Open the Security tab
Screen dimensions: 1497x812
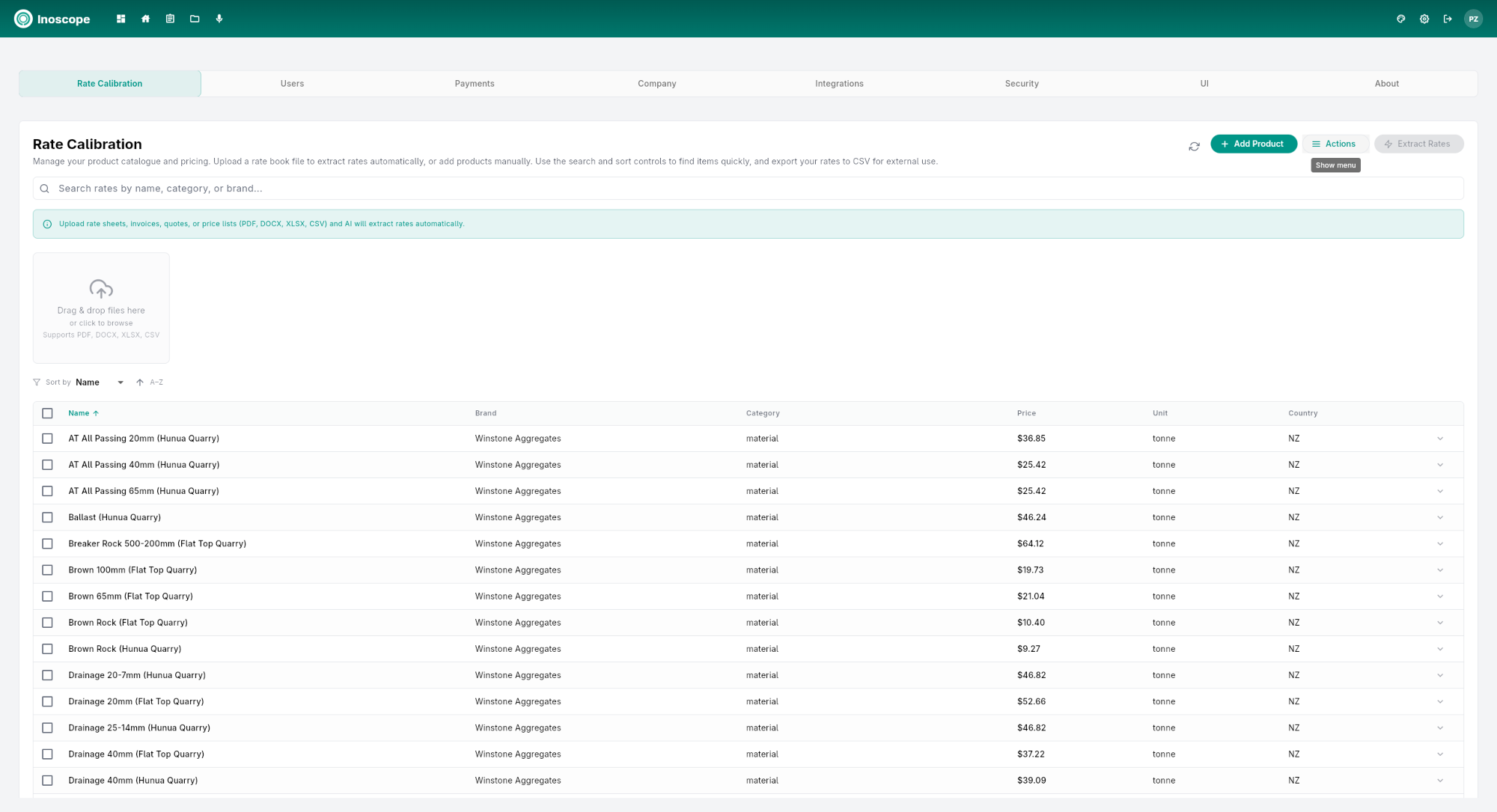coord(1022,83)
